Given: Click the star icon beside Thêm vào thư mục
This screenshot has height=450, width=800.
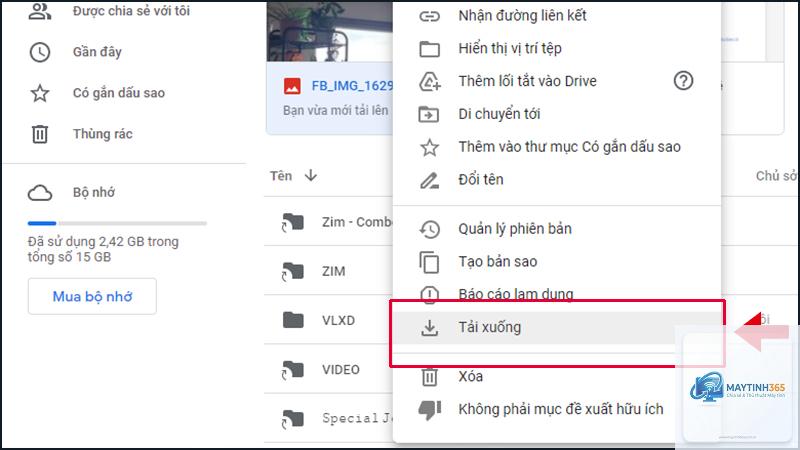Looking at the screenshot, I should [429, 147].
